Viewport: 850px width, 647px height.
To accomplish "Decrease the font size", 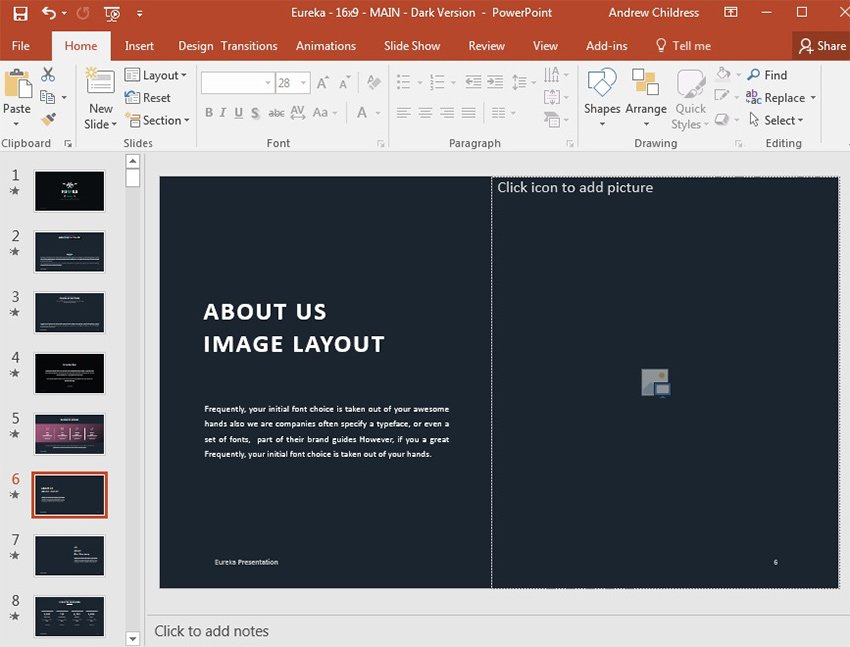I will [x=344, y=83].
